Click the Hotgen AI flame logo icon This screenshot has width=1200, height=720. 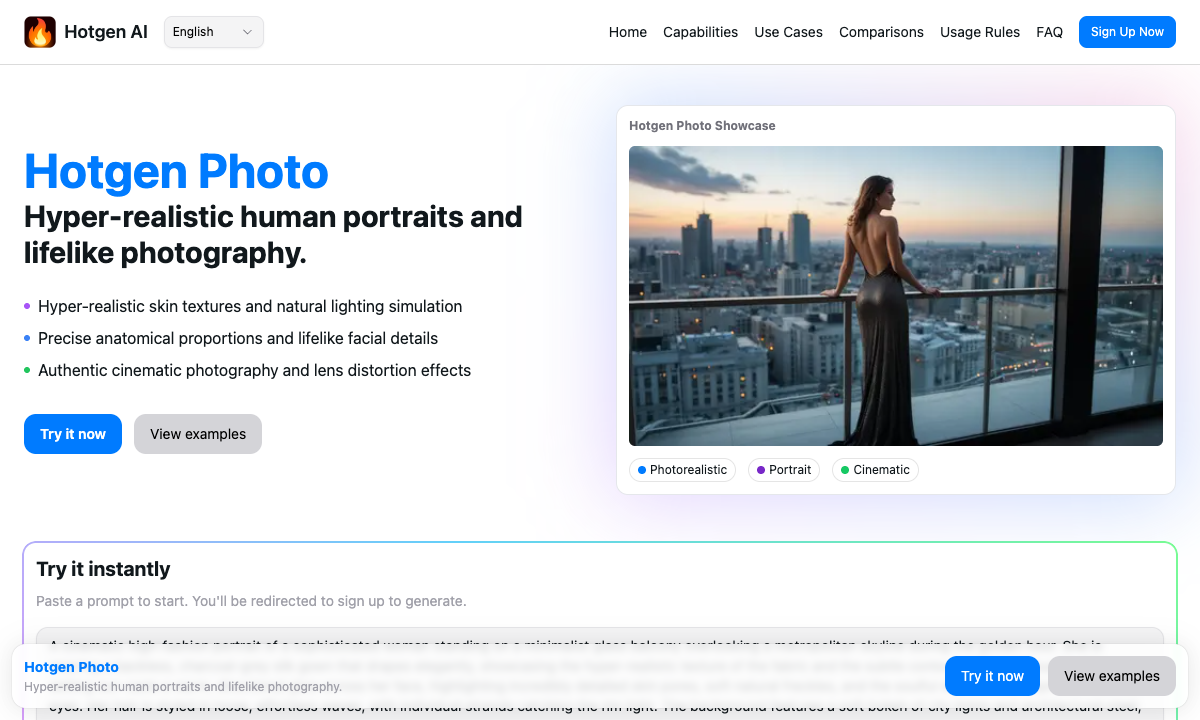click(x=40, y=32)
